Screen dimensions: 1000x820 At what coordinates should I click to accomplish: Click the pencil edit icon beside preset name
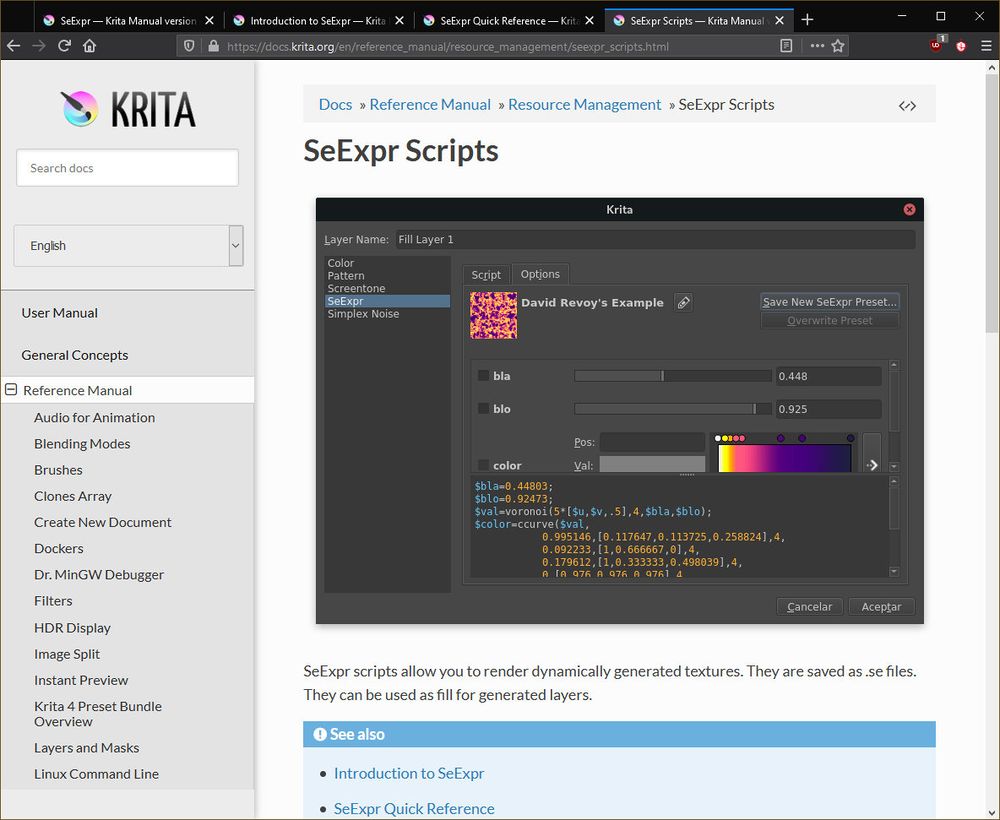click(683, 302)
